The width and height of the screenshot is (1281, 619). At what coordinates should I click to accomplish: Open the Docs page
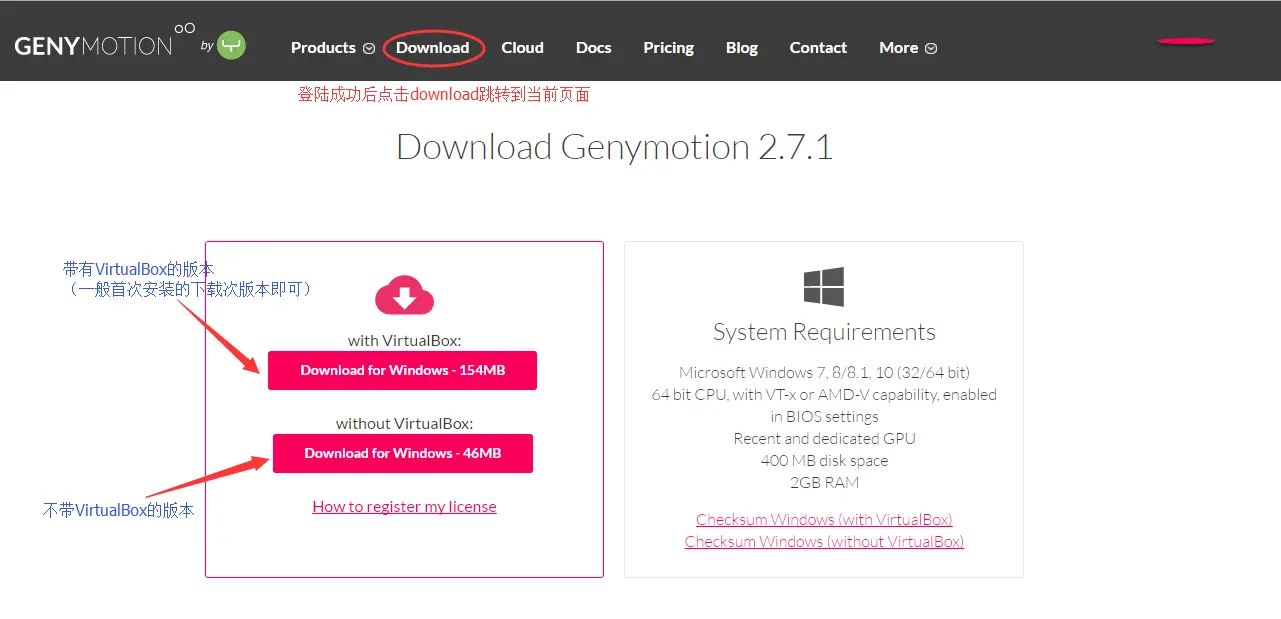(594, 47)
